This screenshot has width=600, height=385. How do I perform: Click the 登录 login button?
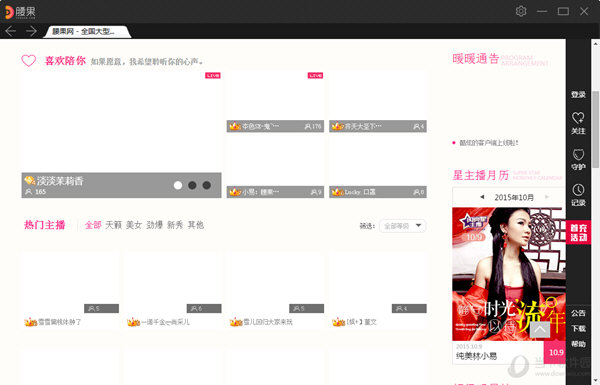coord(578,94)
